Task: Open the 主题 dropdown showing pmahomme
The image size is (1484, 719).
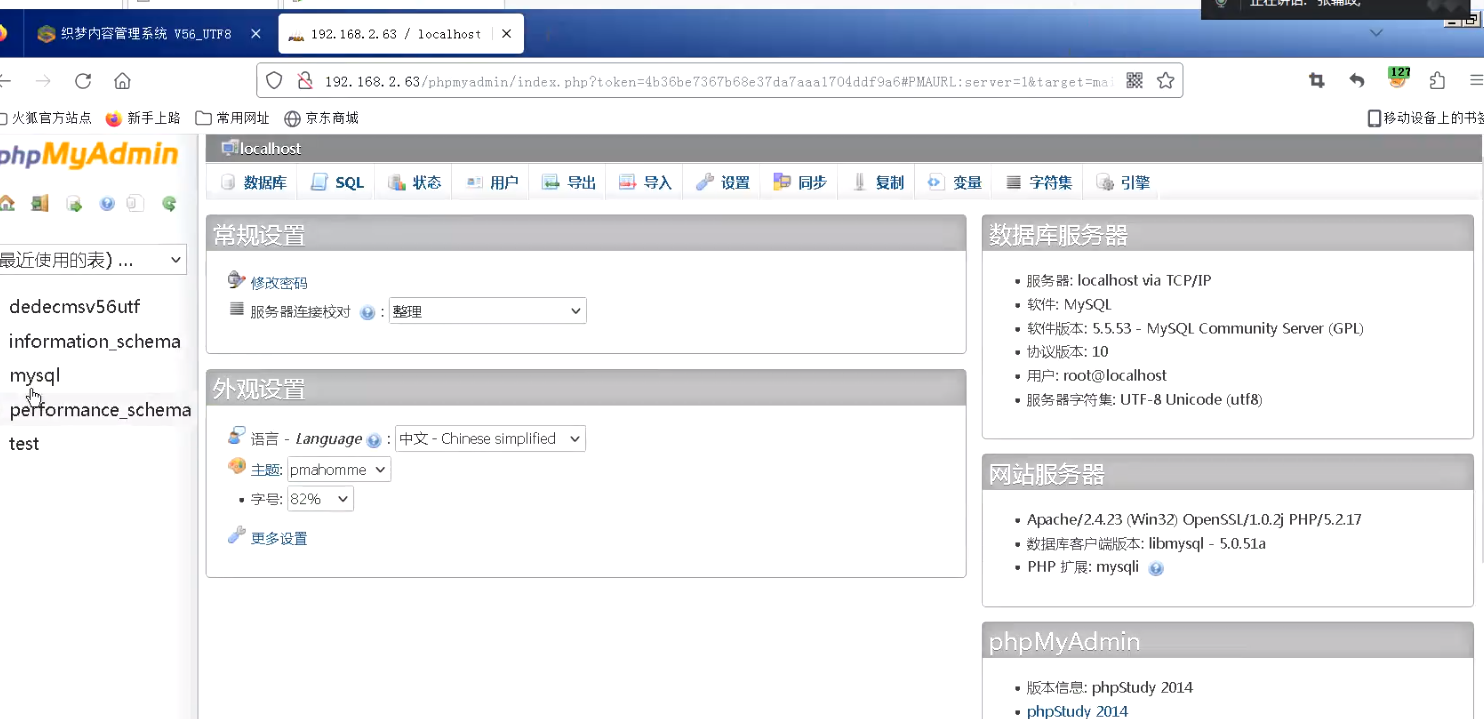Action: coord(339,470)
